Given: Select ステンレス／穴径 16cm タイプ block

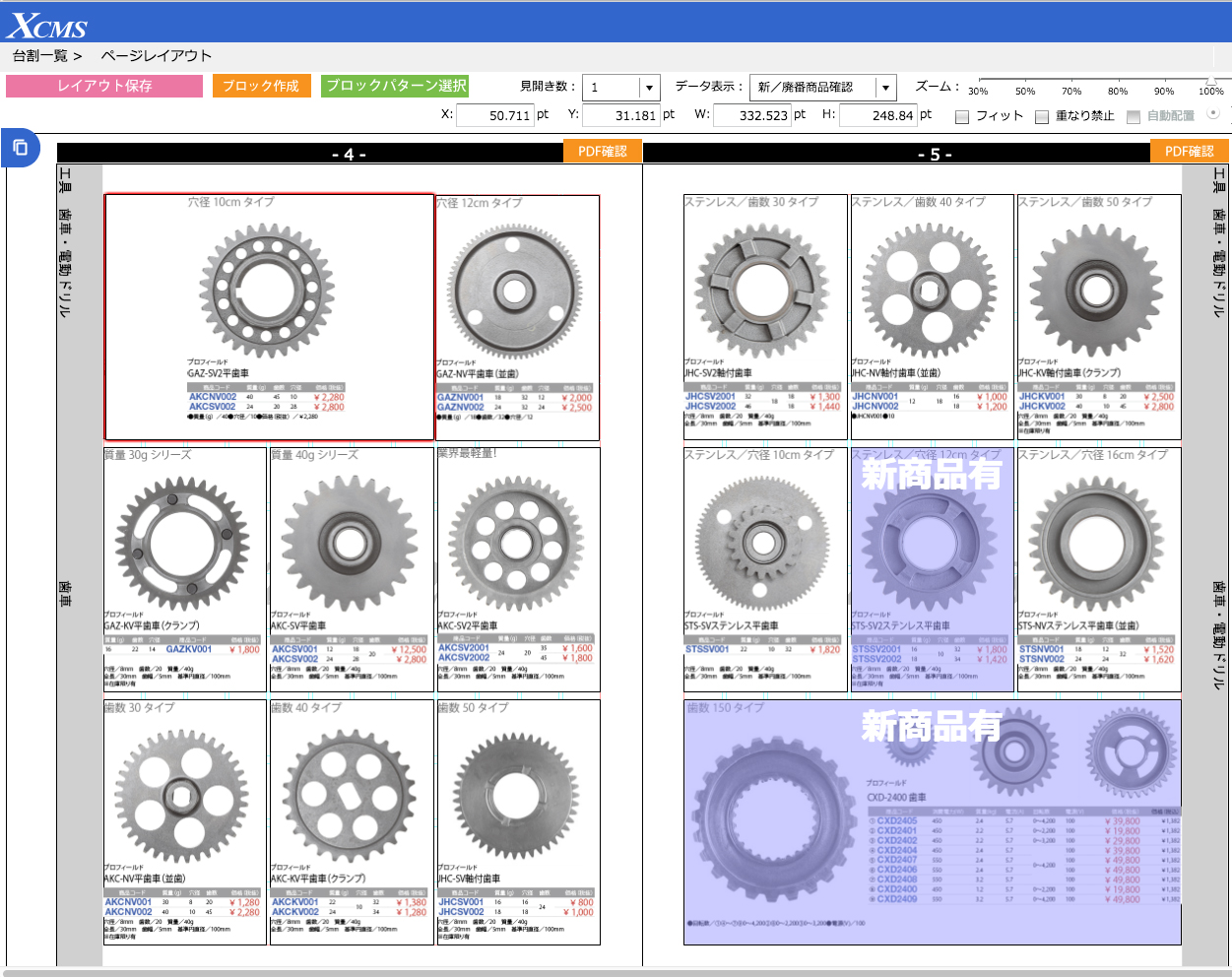Looking at the screenshot, I should [1099, 569].
